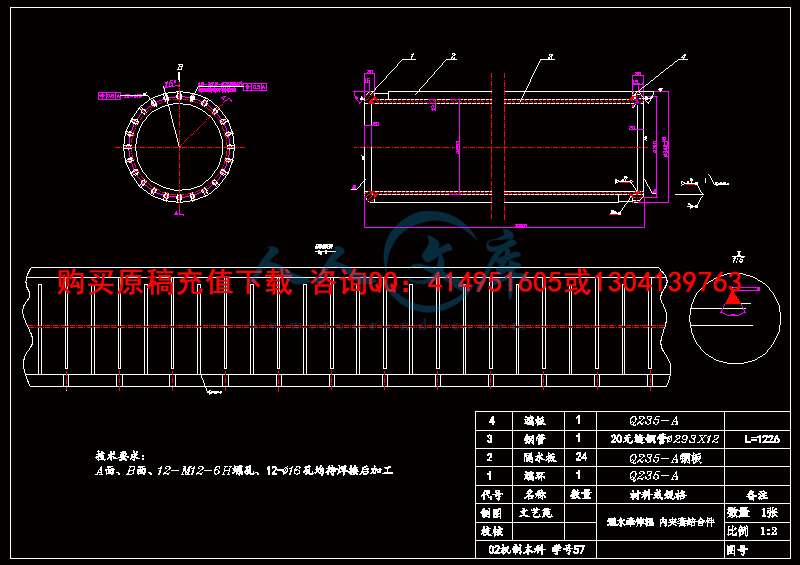Image resolution: width=800 pixels, height=565 pixels.
Task: Click the '技术要求:' heading text
Action: (x=120, y=456)
